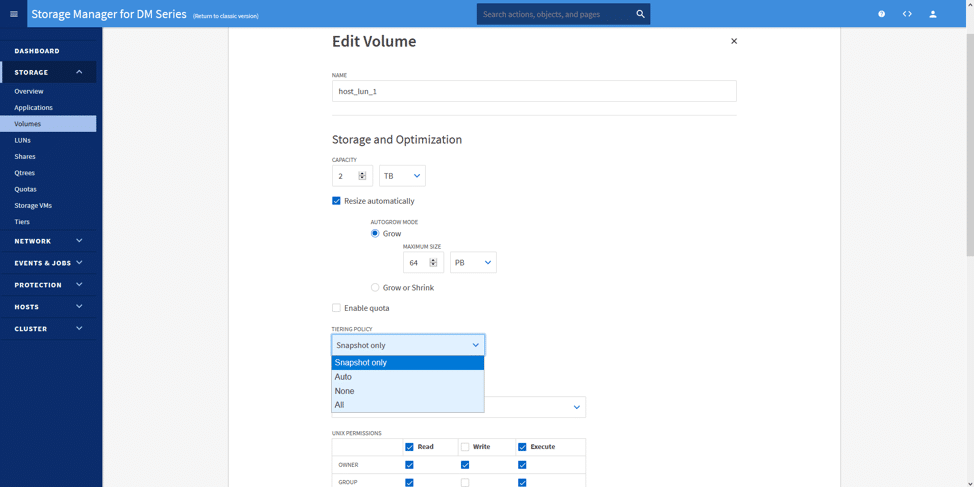Expand the Network sidebar section
The width and height of the screenshot is (974, 487).
79,240
